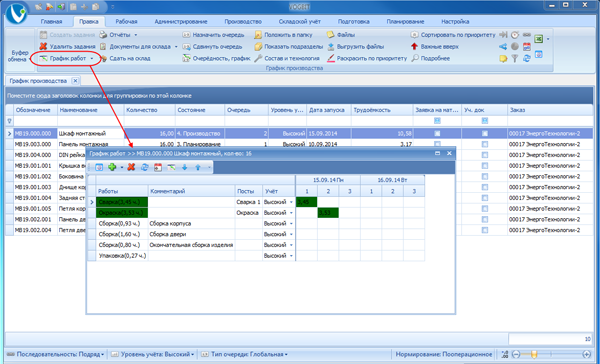The width and height of the screenshot is (600, 364).
Task: Click the grey arrow-to-bar icon in ribbon
Action: click(x=503, y=35)
